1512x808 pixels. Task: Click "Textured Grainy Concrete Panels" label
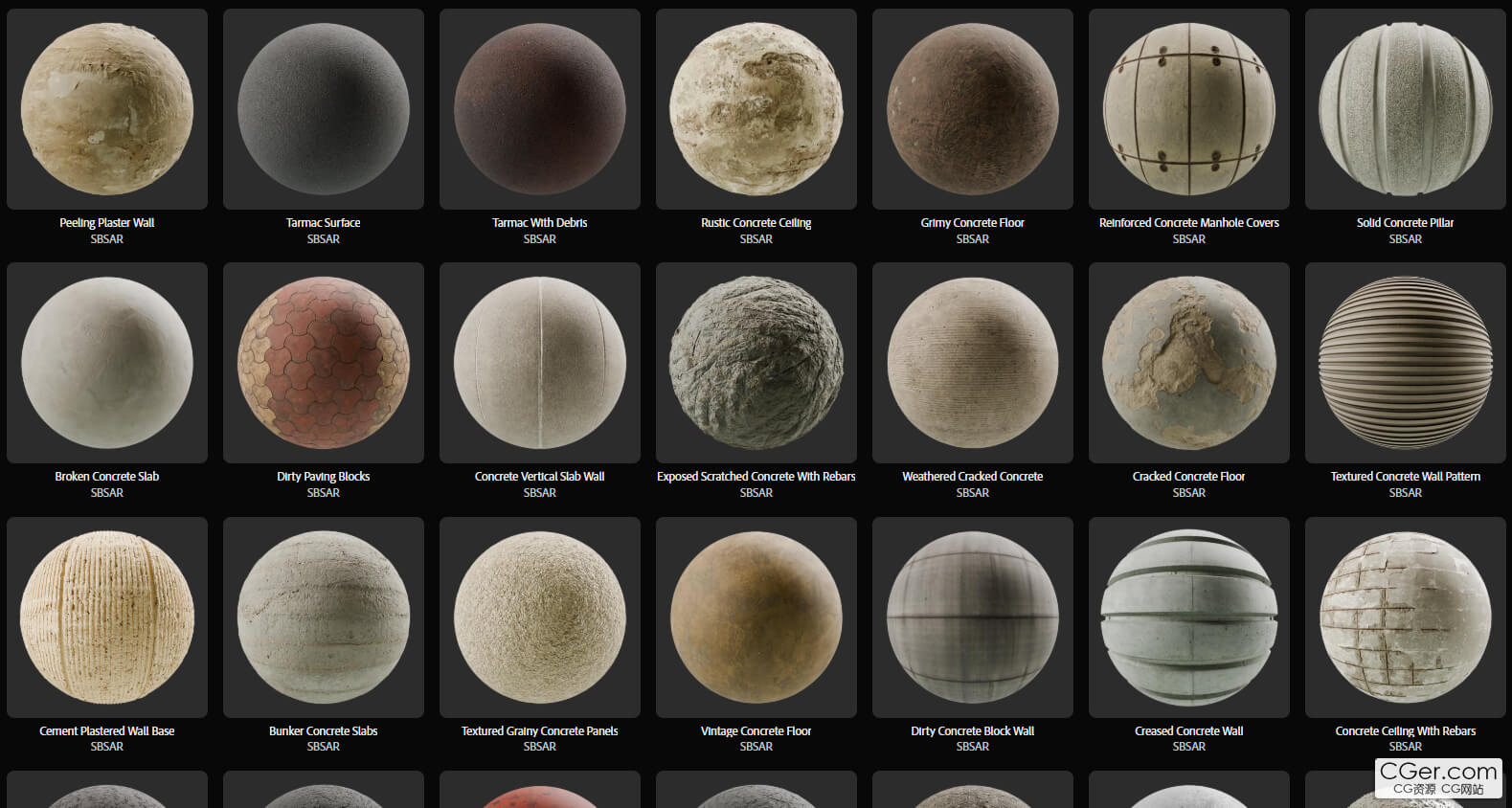pos(540,731)
